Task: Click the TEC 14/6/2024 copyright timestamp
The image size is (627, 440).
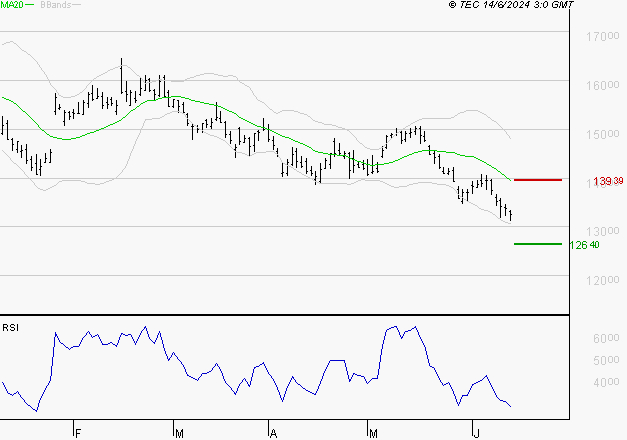Action: (511, 5)
